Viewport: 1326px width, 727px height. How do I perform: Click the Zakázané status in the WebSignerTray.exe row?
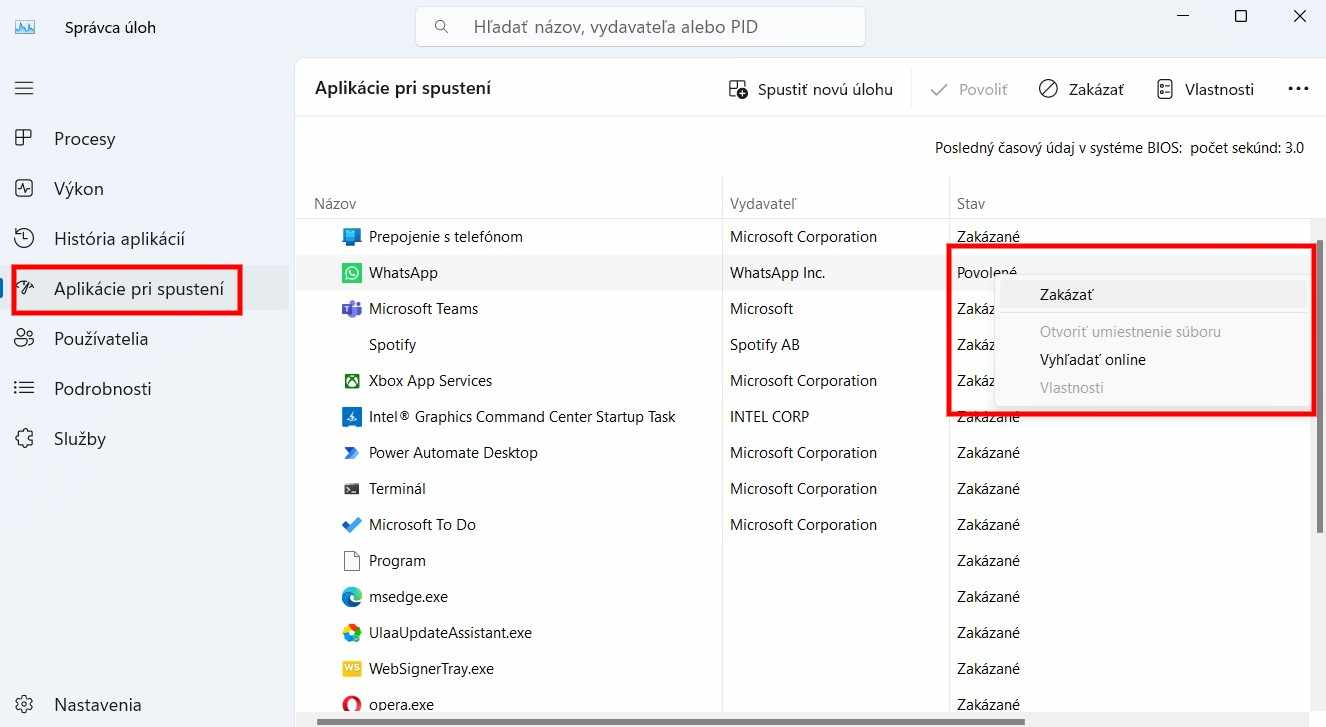(x=988, y=669)
